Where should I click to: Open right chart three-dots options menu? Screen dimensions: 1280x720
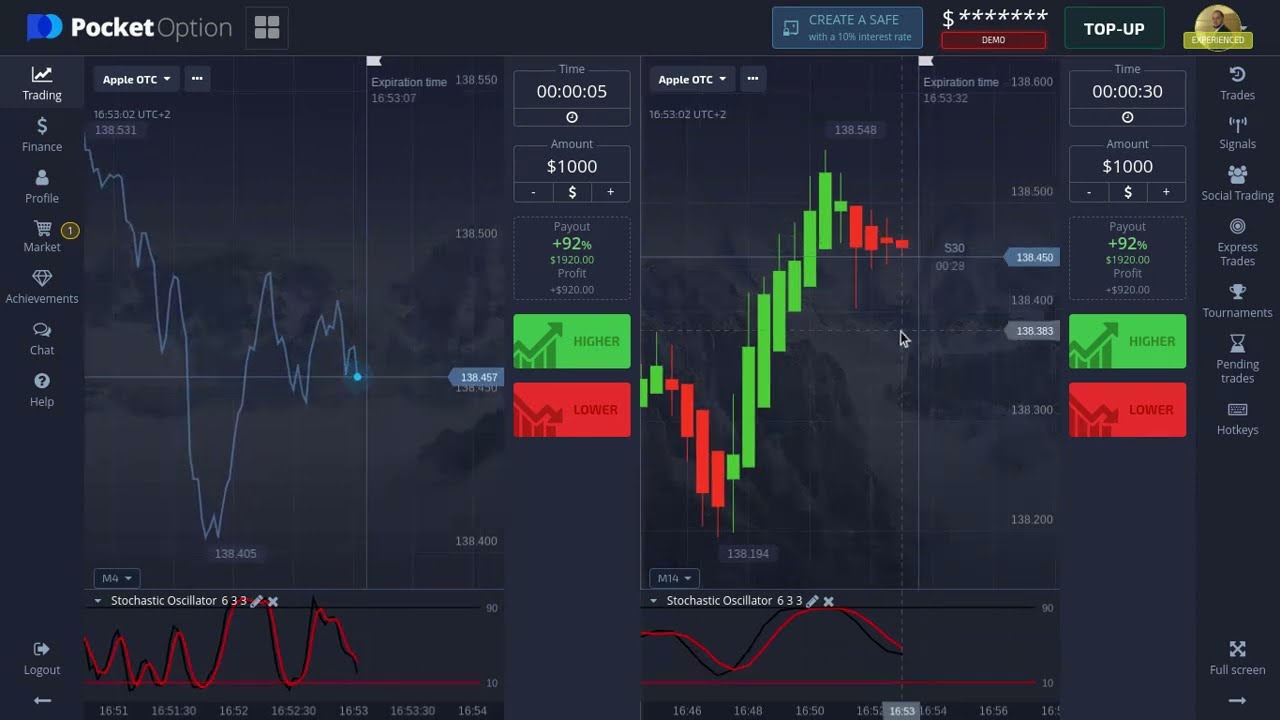click(x=753, y=79)
